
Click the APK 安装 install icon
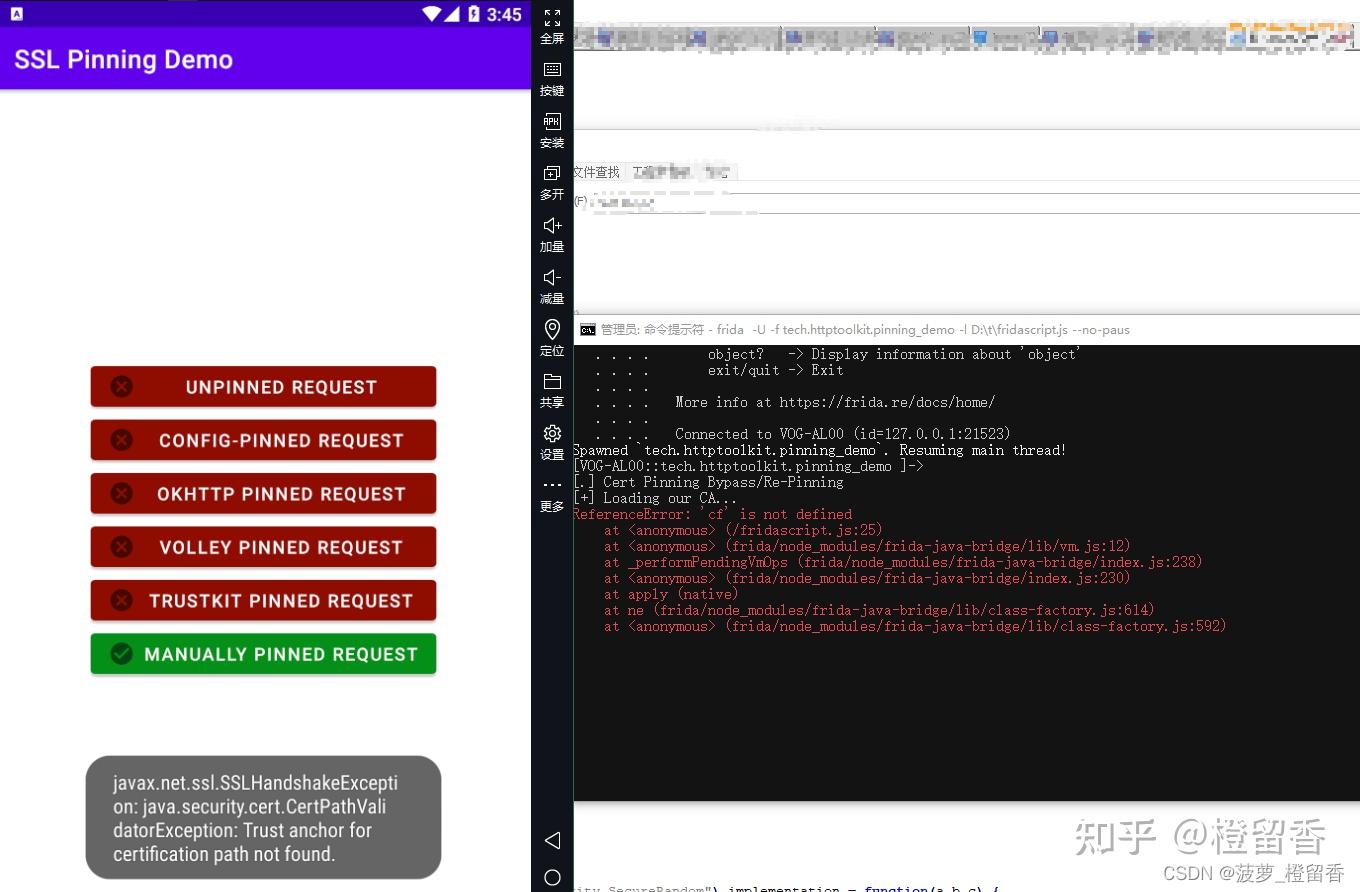click(x=551, y=130)
